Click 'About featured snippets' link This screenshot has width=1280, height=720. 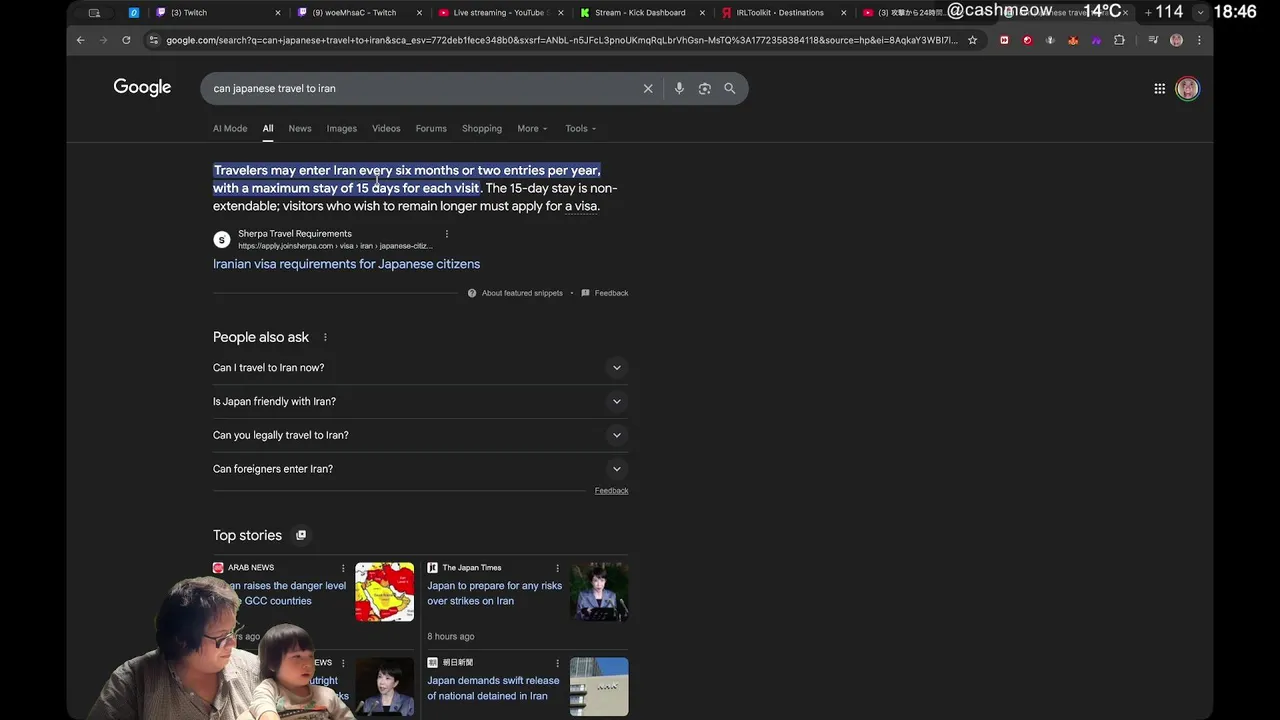[x=522, y=293]
